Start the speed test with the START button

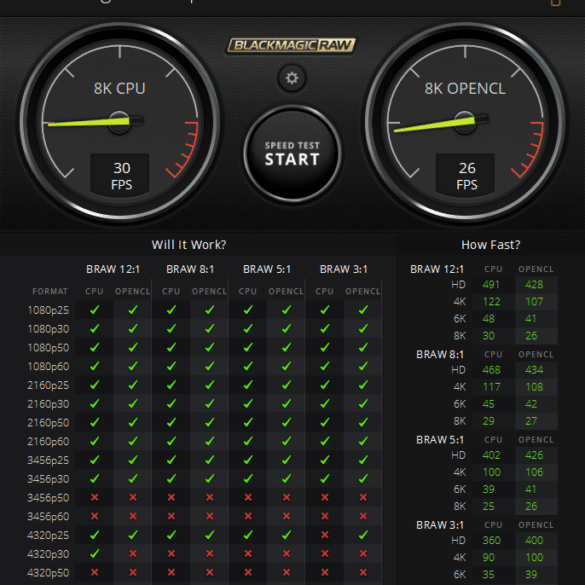[x=292, y=153]
